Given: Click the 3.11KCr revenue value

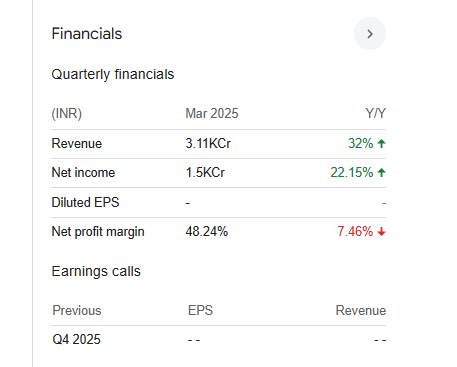Looking at the screenshot, I should 208,143.
